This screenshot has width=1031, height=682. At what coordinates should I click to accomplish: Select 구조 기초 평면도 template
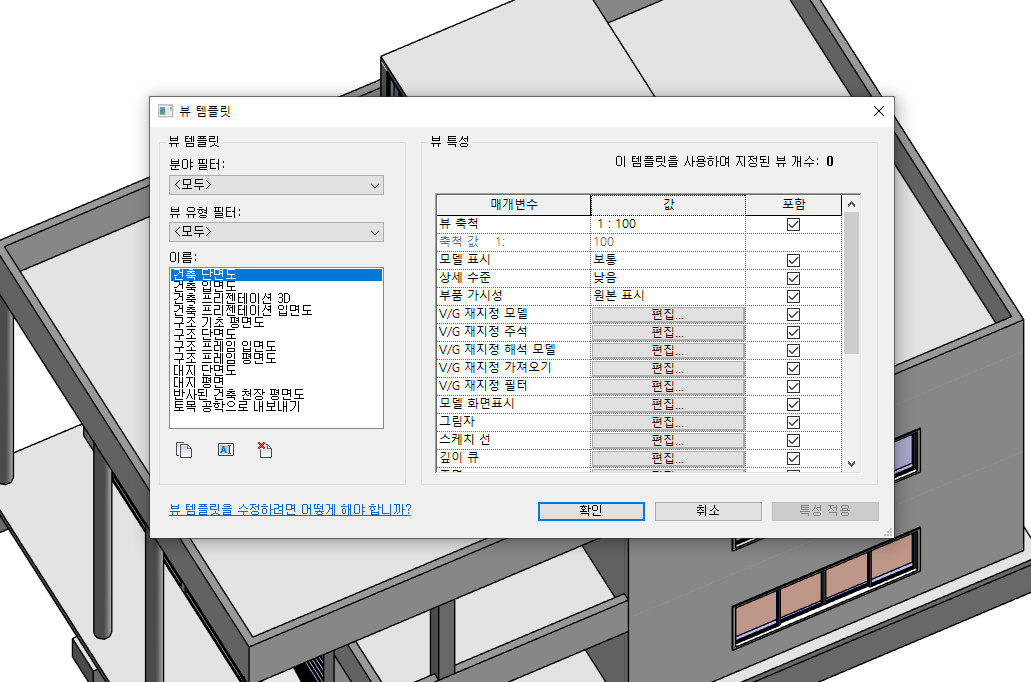(x=218, y=322)
